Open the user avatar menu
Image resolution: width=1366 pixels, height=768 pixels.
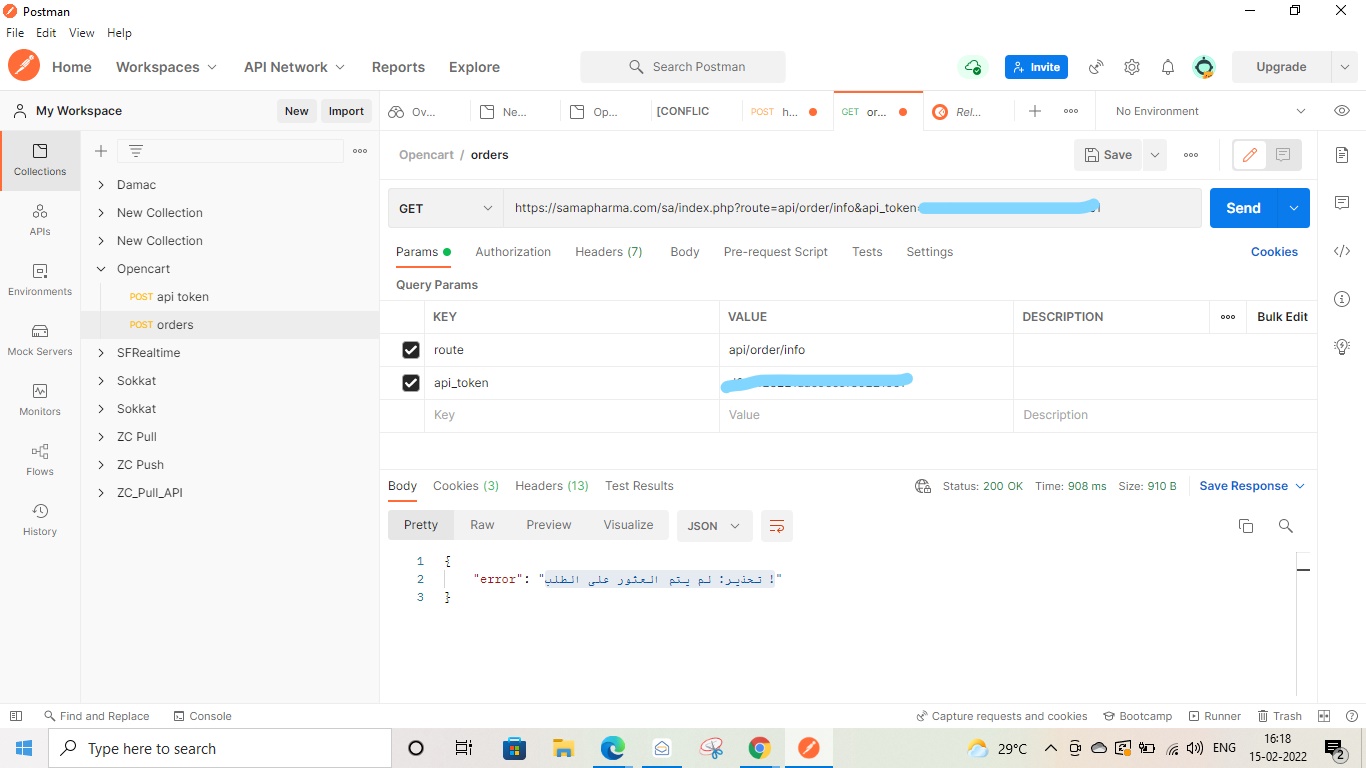1204,67
